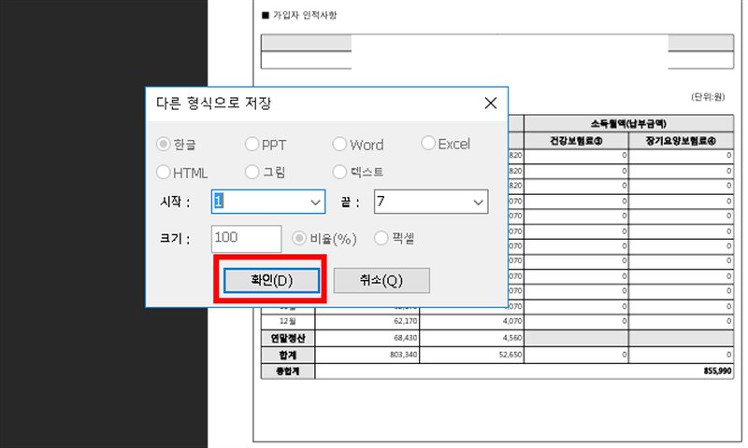Click the 855,990 total value
The image size is (748, 448).
pyautogui.click(x=717, y=371)
